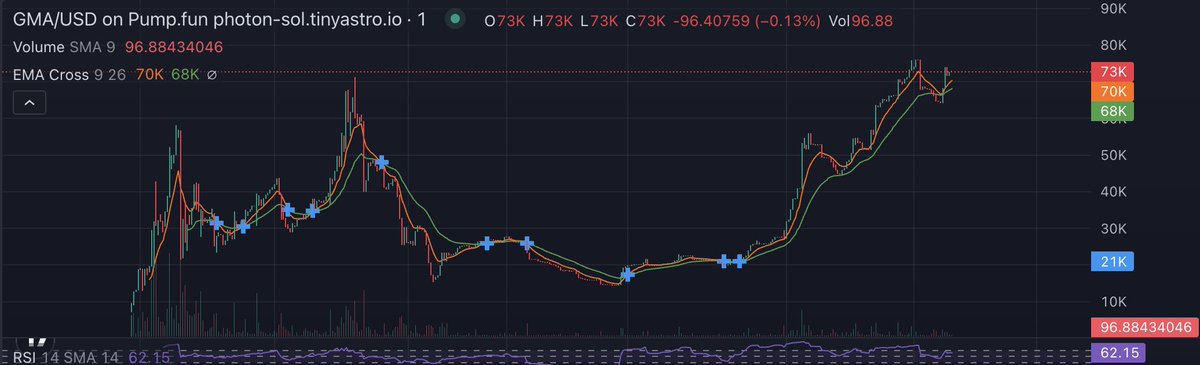Click the green market status dot
Image resolution: width=1200 pixels, height=365 pixels.
pos(455,19)
